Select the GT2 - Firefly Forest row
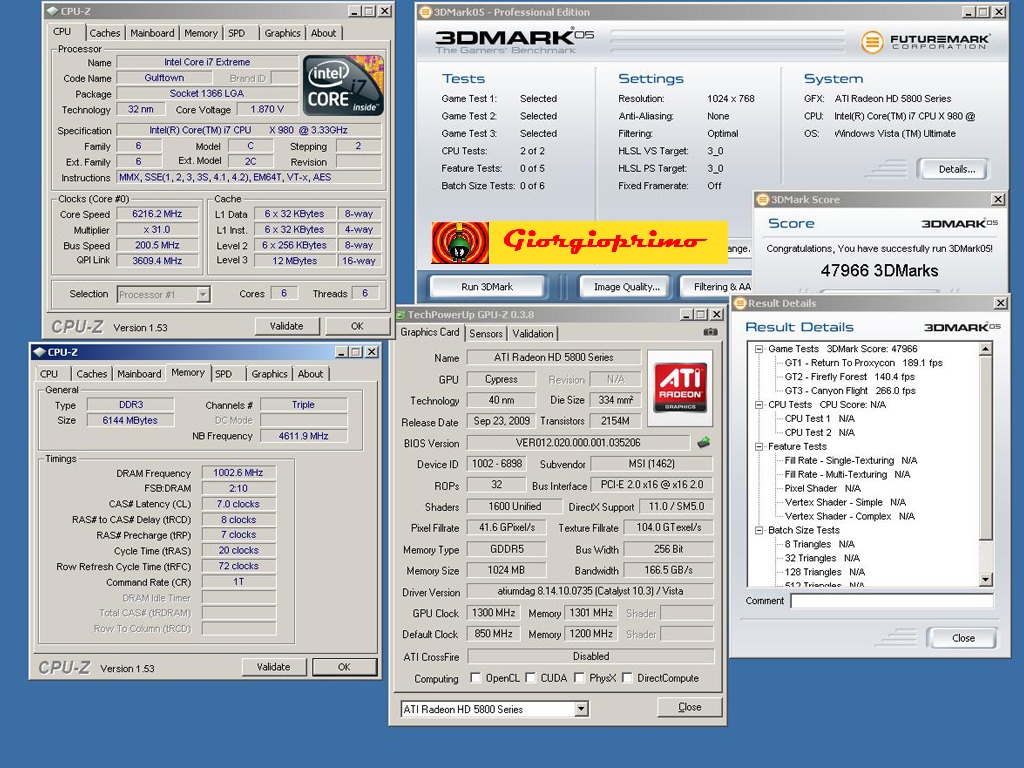Viewport: 1024px width, 768px height. pos(850,377)
